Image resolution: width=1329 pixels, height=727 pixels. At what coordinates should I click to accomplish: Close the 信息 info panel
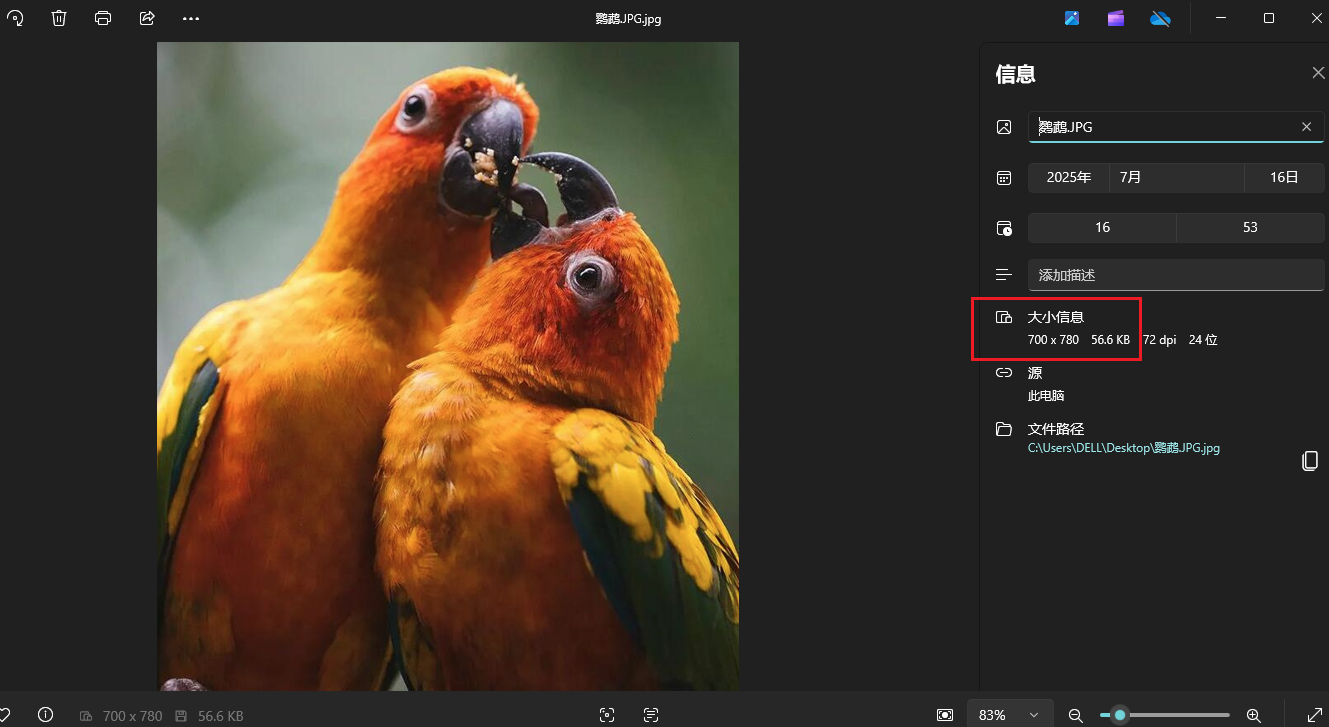click(1318, 73)
